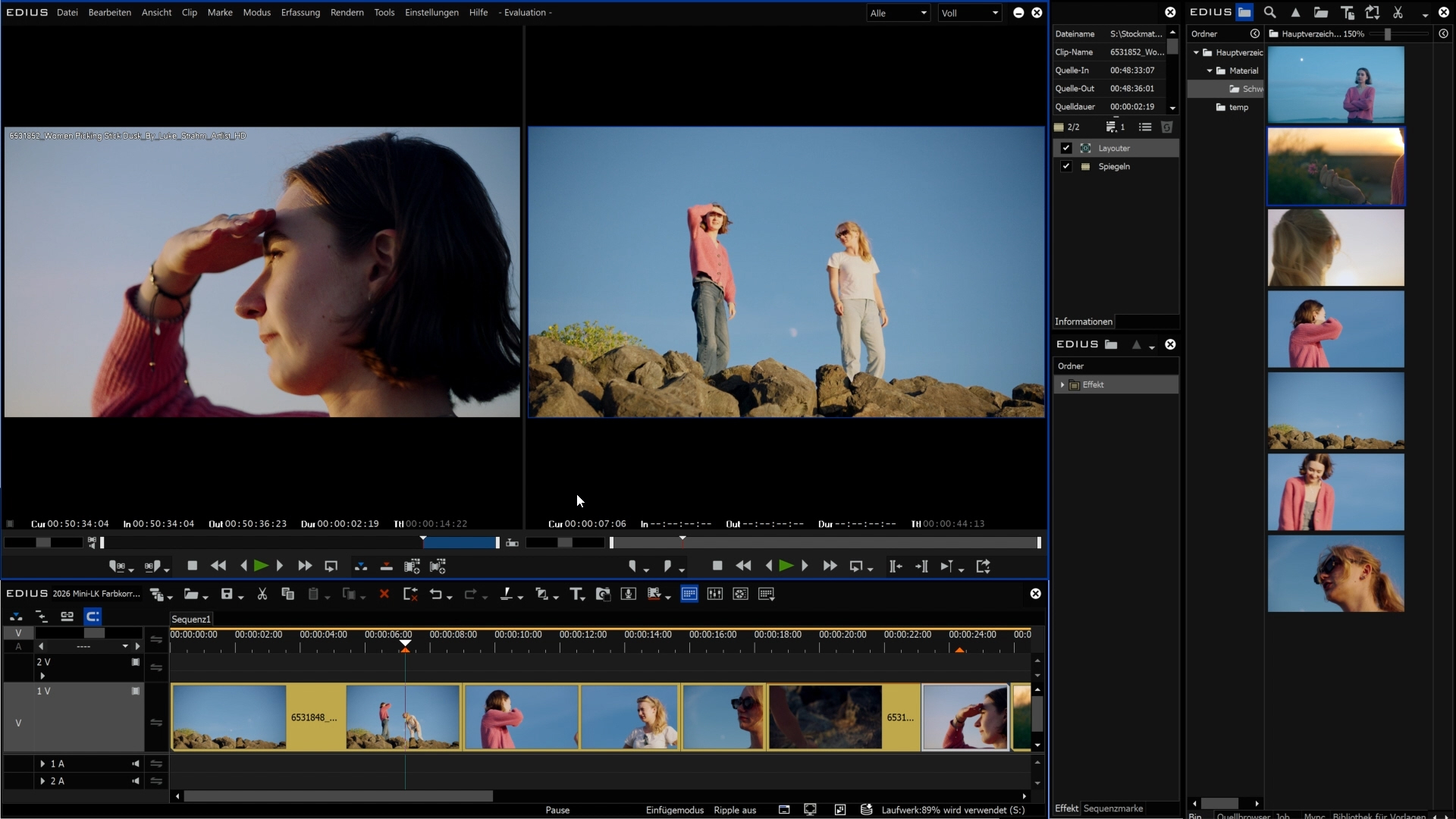Image resolution: width=1456 pixels, height=819 pixels.
Task: Uncheck the Layouter effect checkbox
Action: (x=1066, y=148)
